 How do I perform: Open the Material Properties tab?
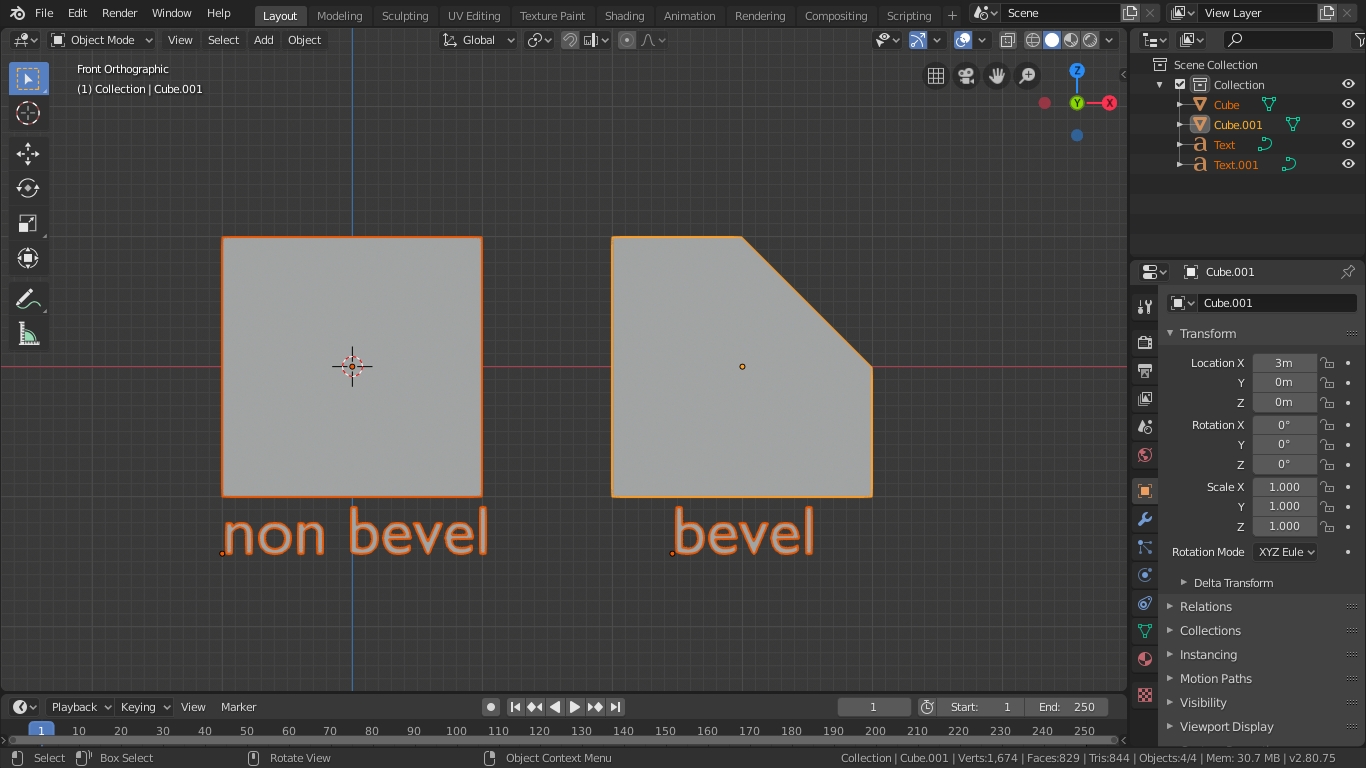[x=1144, y=659]
